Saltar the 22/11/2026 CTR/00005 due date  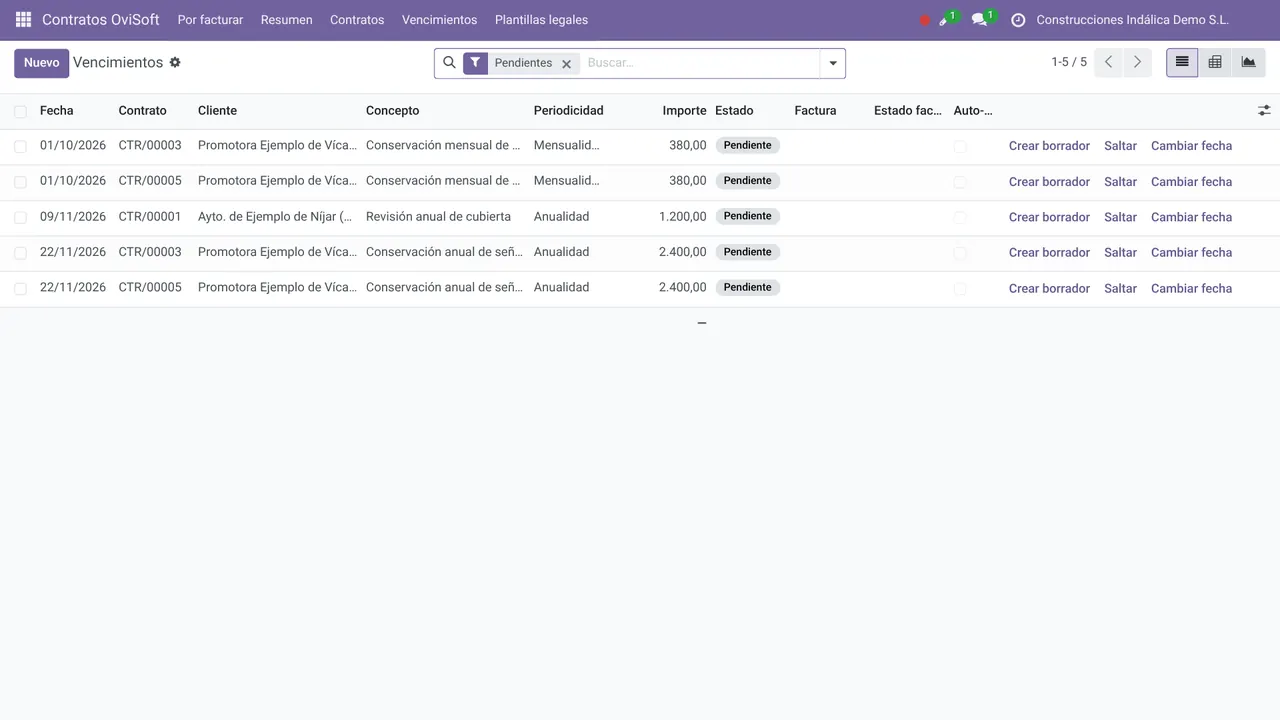[1120, 288]
